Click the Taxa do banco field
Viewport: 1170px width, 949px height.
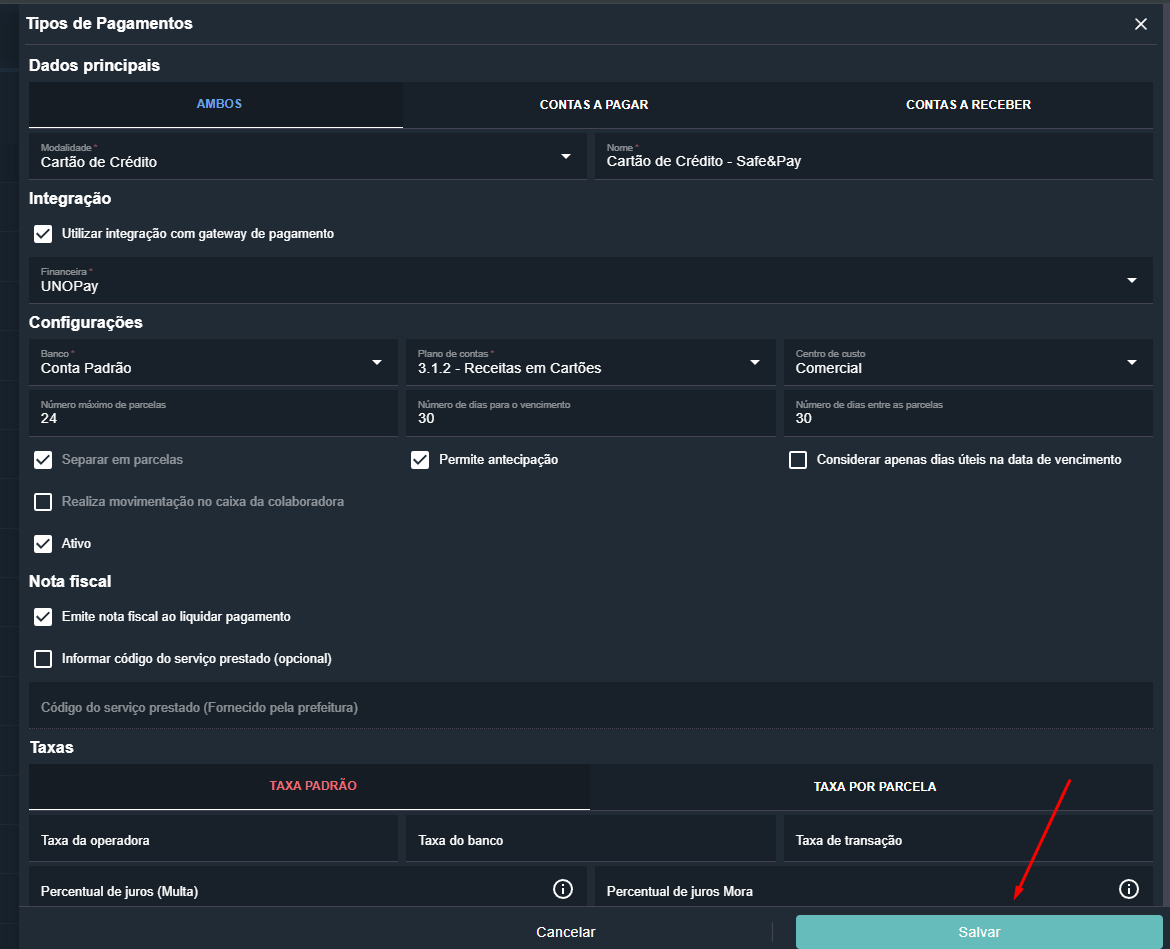coord(590,839)
